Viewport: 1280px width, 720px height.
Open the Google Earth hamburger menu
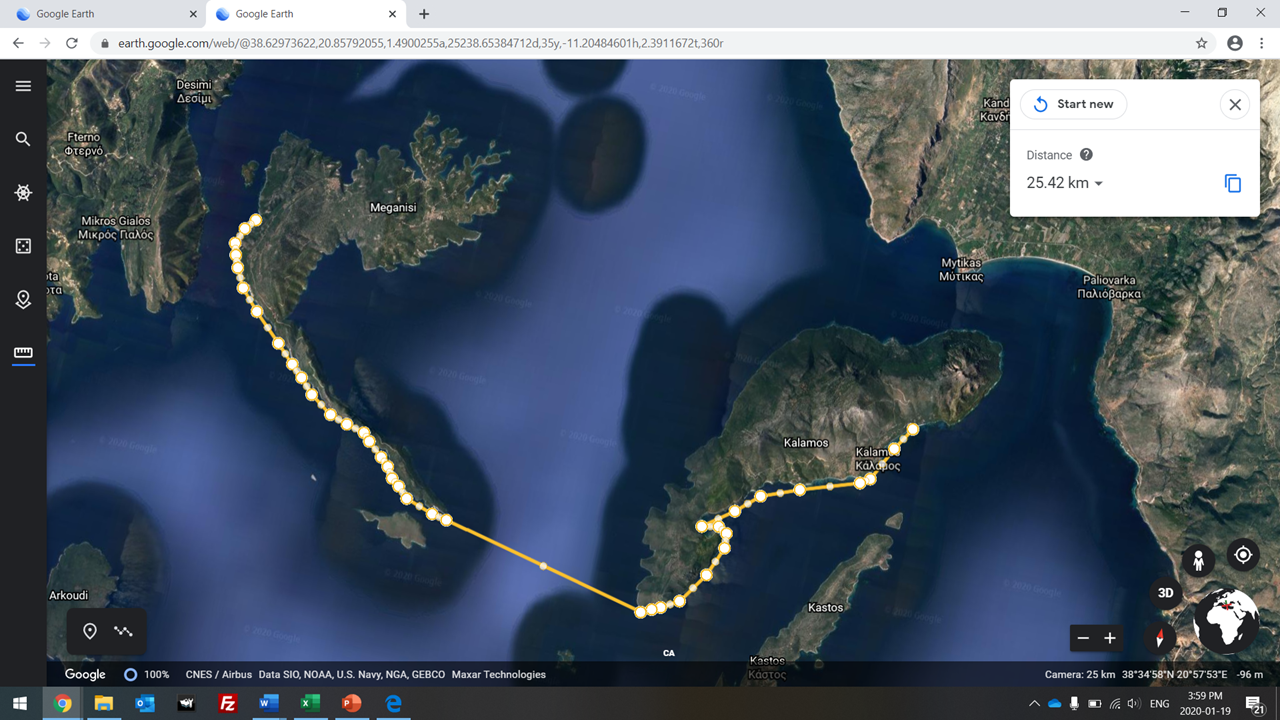23,86
